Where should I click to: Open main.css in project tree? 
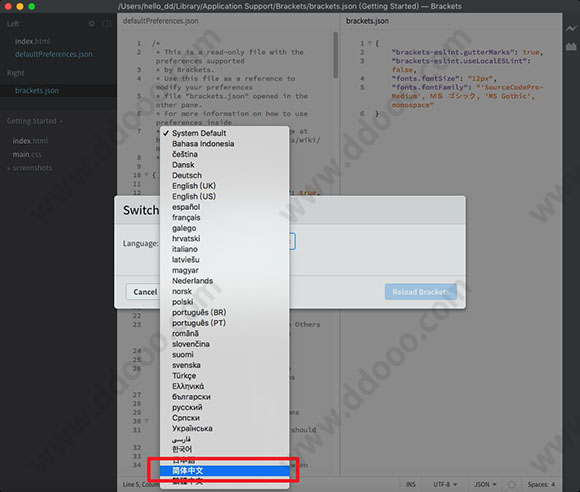point(27,155)
